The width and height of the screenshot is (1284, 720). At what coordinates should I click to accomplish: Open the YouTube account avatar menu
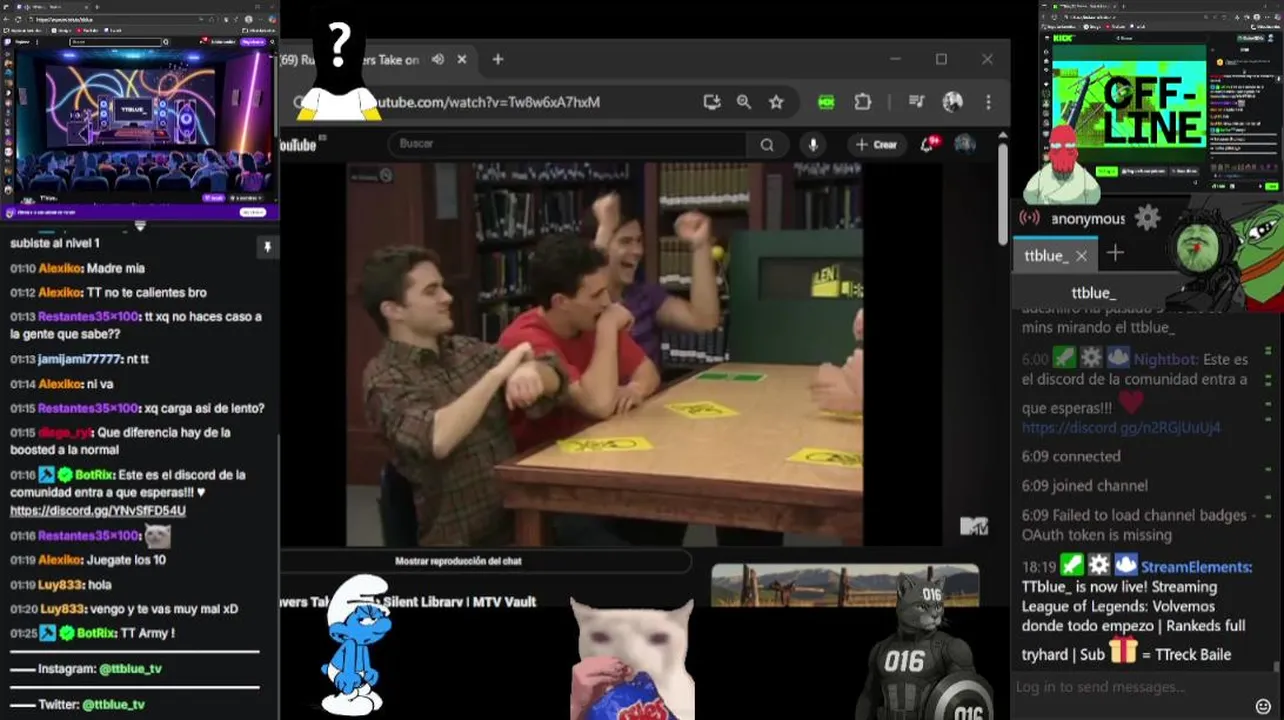pos(965,144)
